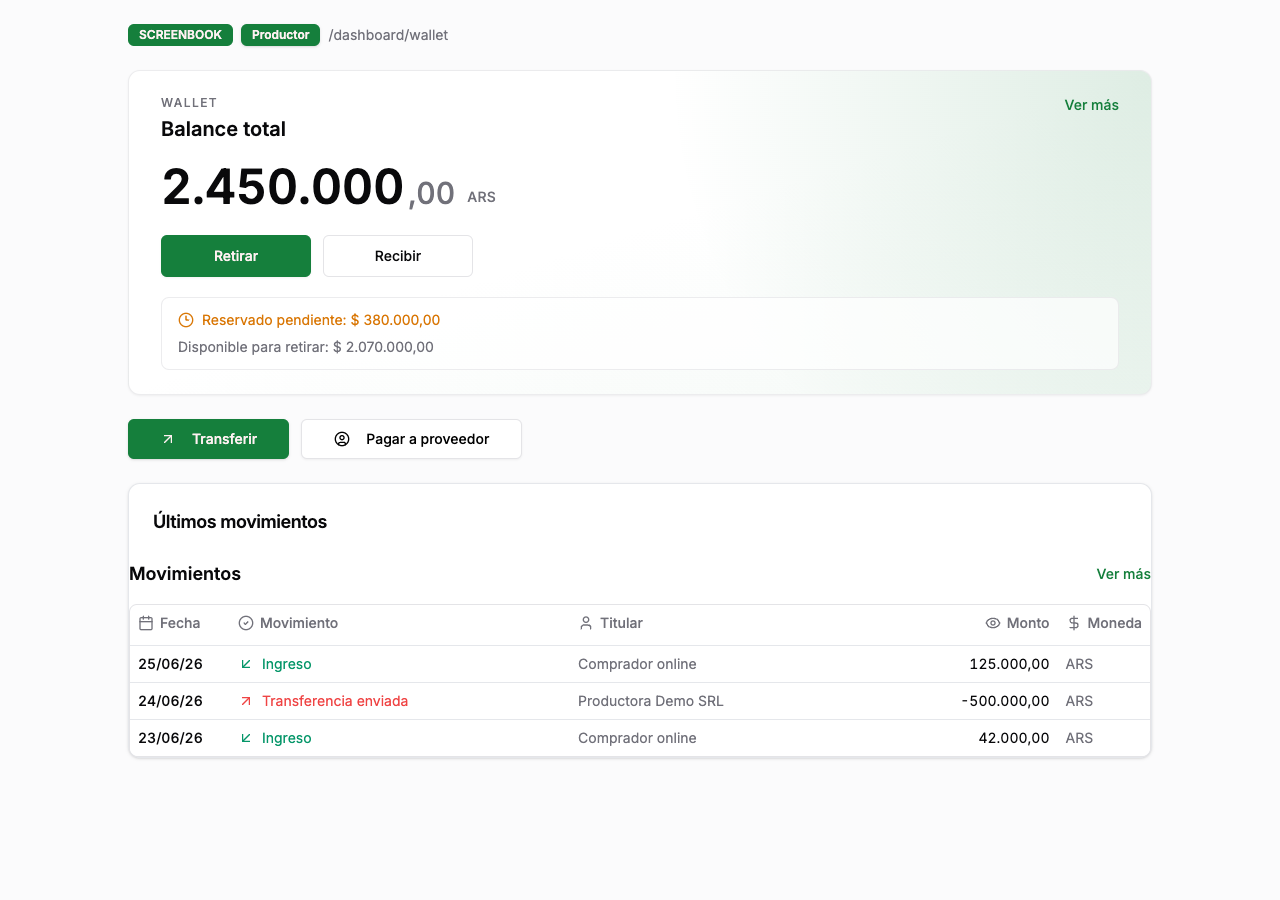Viewport: 1280px width, 900px height.
Task: Click the Productor role badge
Action: (280, 35)
